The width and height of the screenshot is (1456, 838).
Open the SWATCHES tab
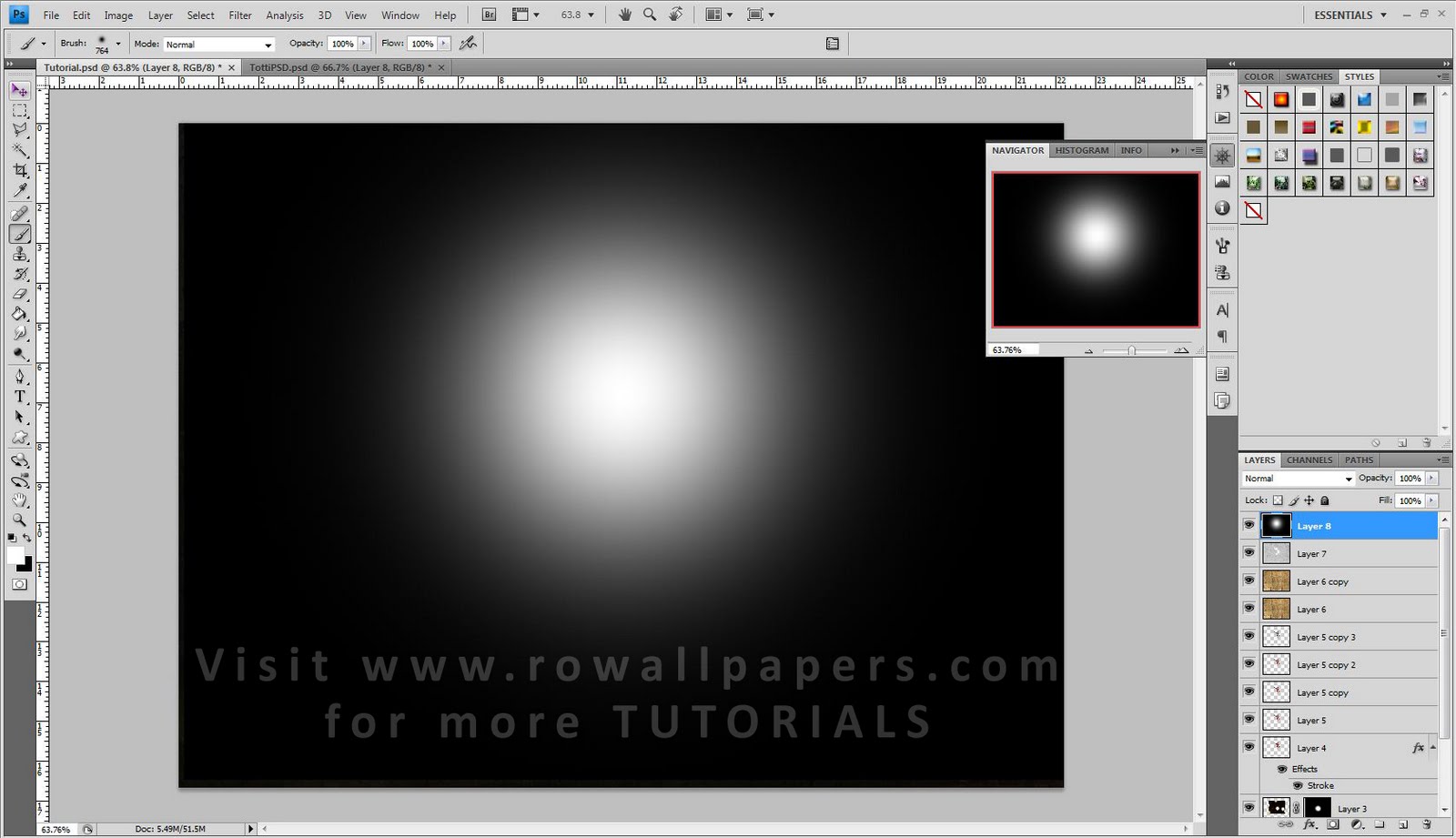1309,76
